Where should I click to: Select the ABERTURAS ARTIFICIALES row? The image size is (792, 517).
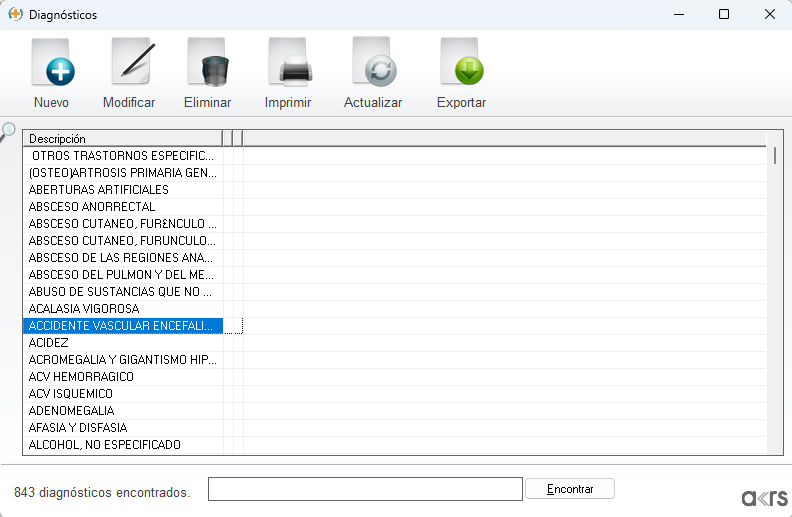point(98,190)
